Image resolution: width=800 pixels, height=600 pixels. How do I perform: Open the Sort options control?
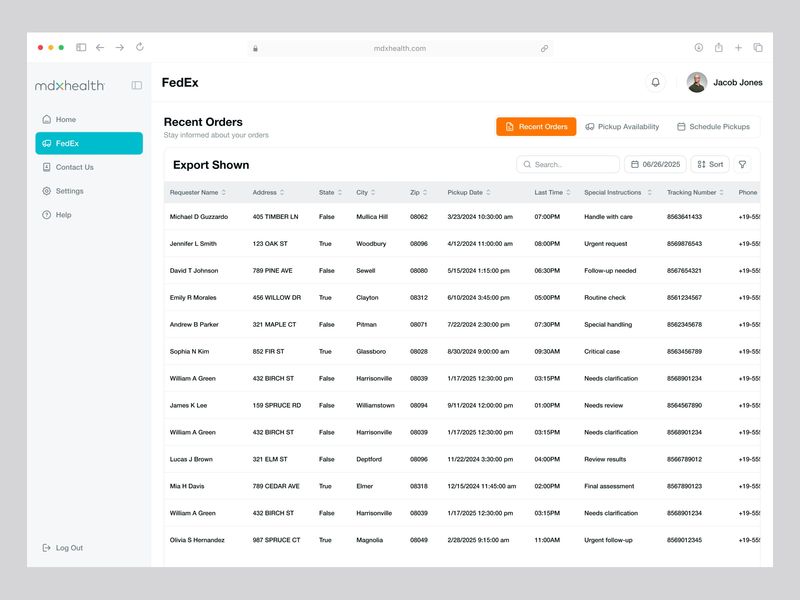pos(712,163)
